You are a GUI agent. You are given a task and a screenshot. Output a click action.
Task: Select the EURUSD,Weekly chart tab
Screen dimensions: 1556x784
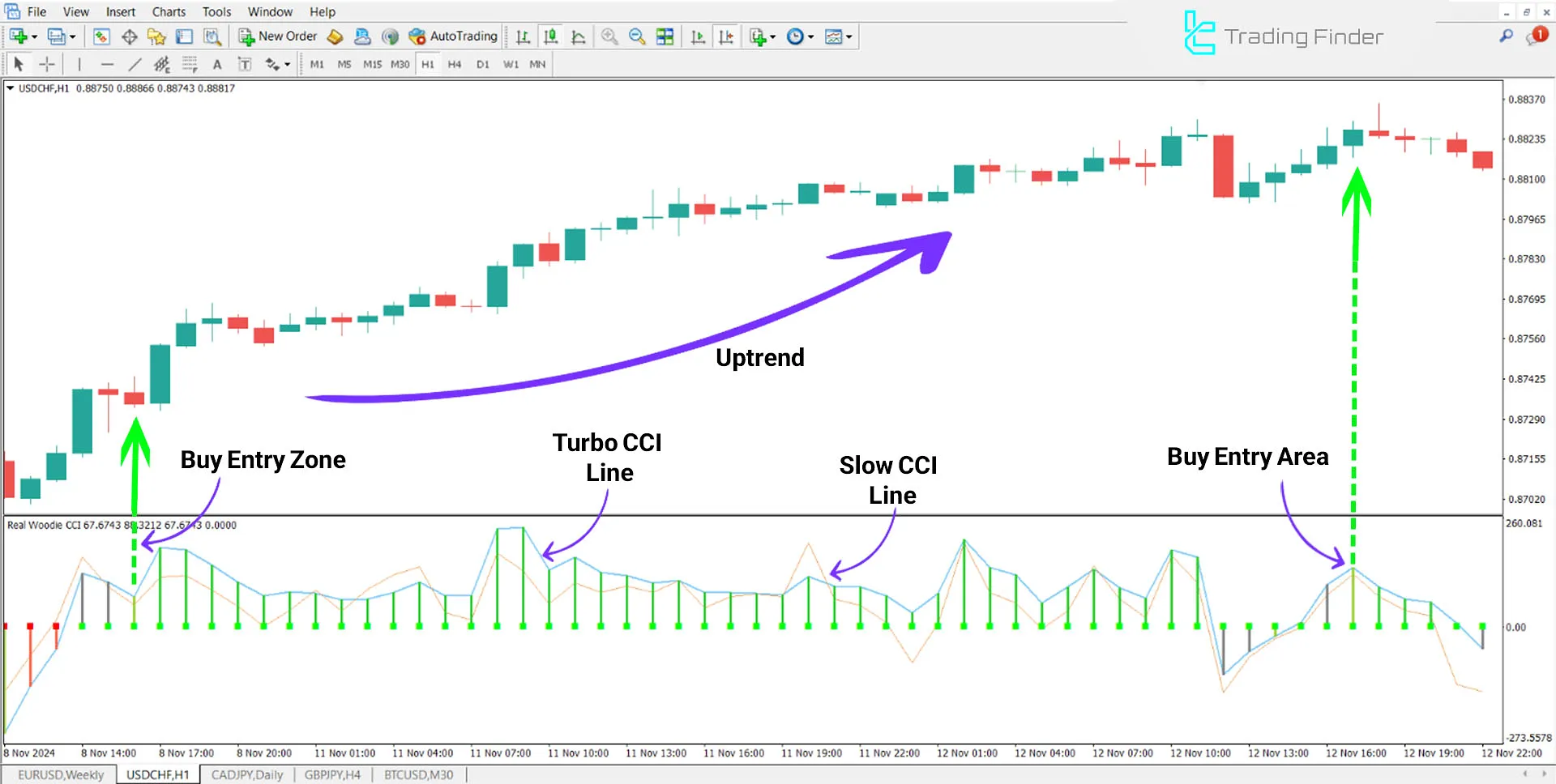coord(61,774)
